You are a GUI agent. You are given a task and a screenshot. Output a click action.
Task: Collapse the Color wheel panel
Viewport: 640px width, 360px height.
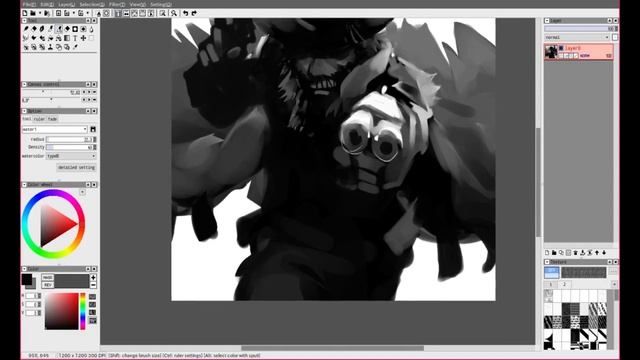point(24,185)
